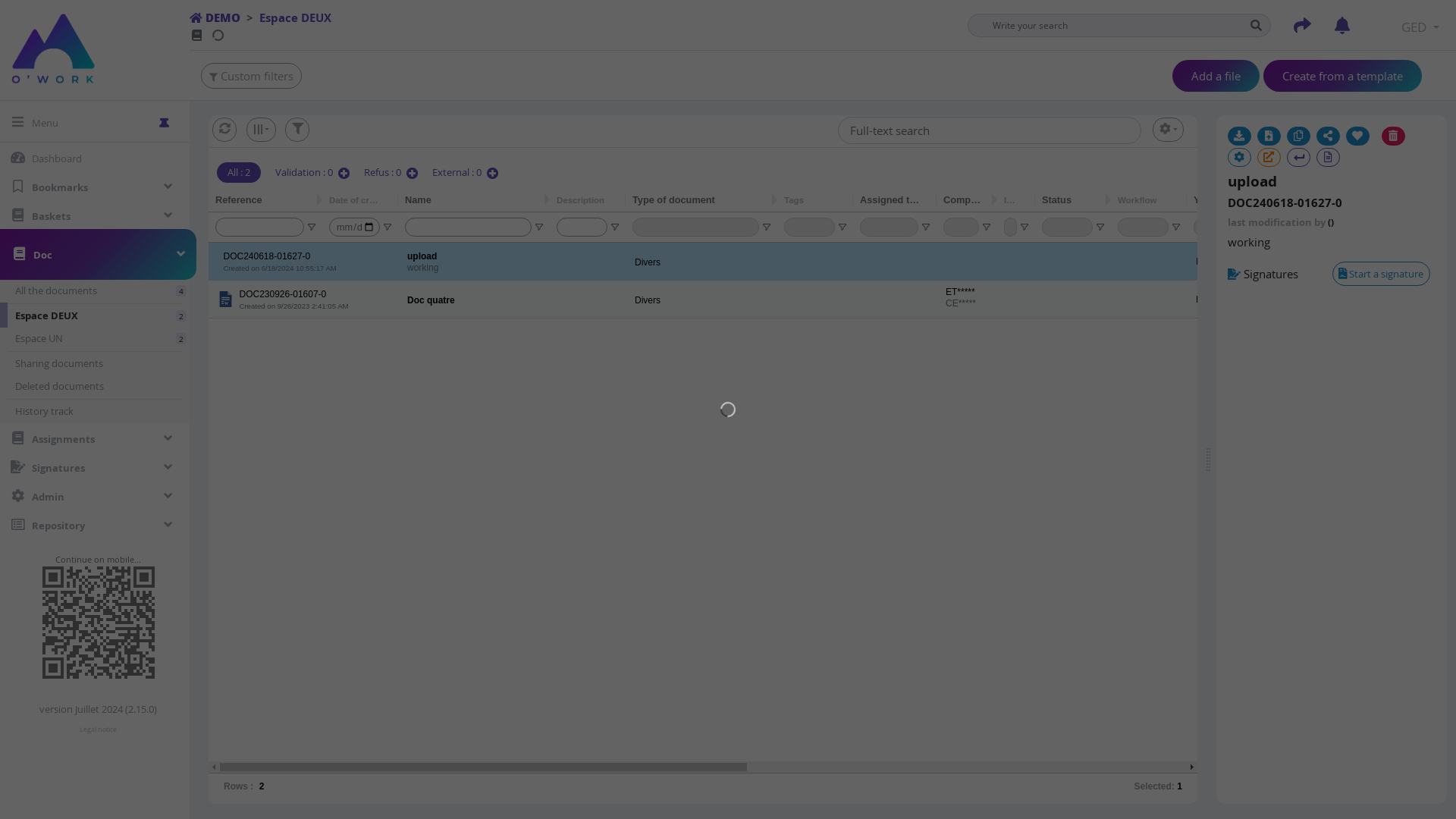Click the download document icon
Screen dimensions: 1456x819
1239,136
